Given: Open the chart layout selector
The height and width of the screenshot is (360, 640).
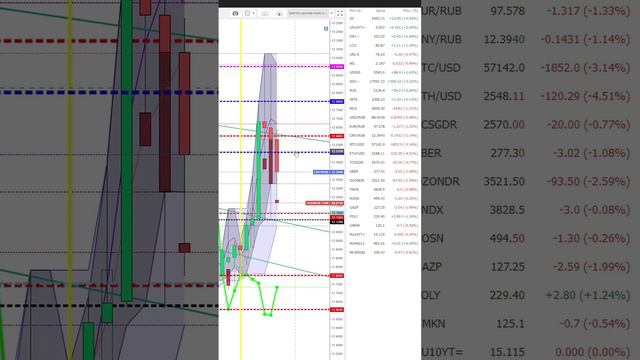Looking at the screenshot, I should 247,13.
